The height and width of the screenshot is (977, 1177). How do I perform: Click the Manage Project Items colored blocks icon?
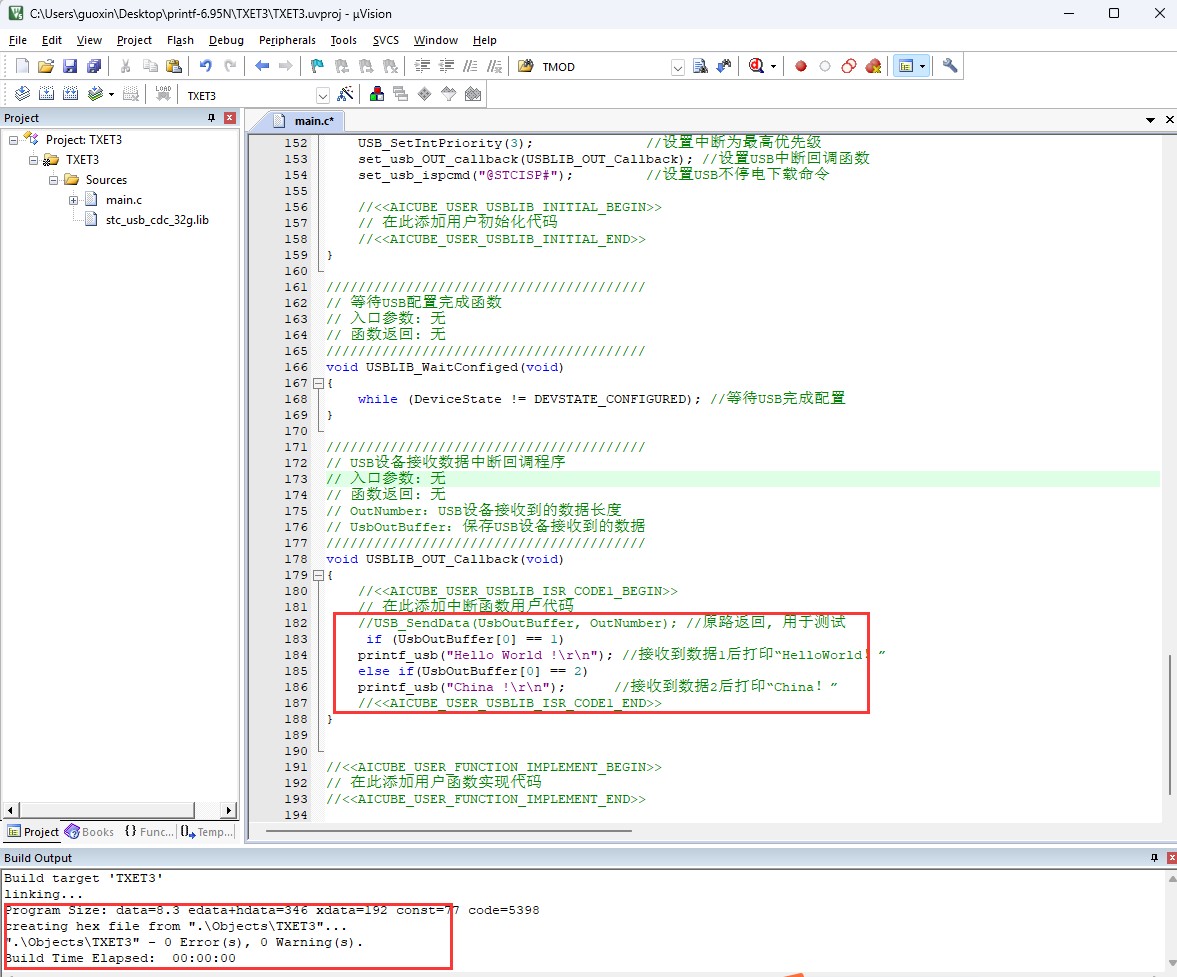click(377, 94)
